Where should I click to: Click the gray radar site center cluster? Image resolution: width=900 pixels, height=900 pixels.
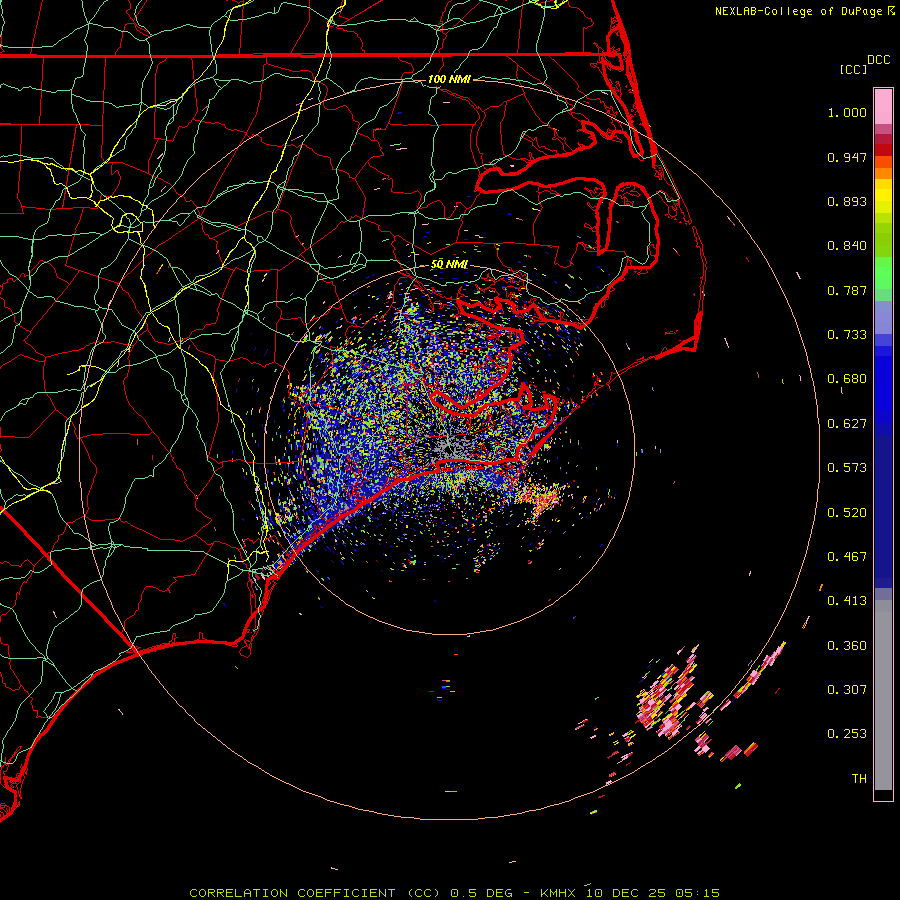[x=449, y=447]
